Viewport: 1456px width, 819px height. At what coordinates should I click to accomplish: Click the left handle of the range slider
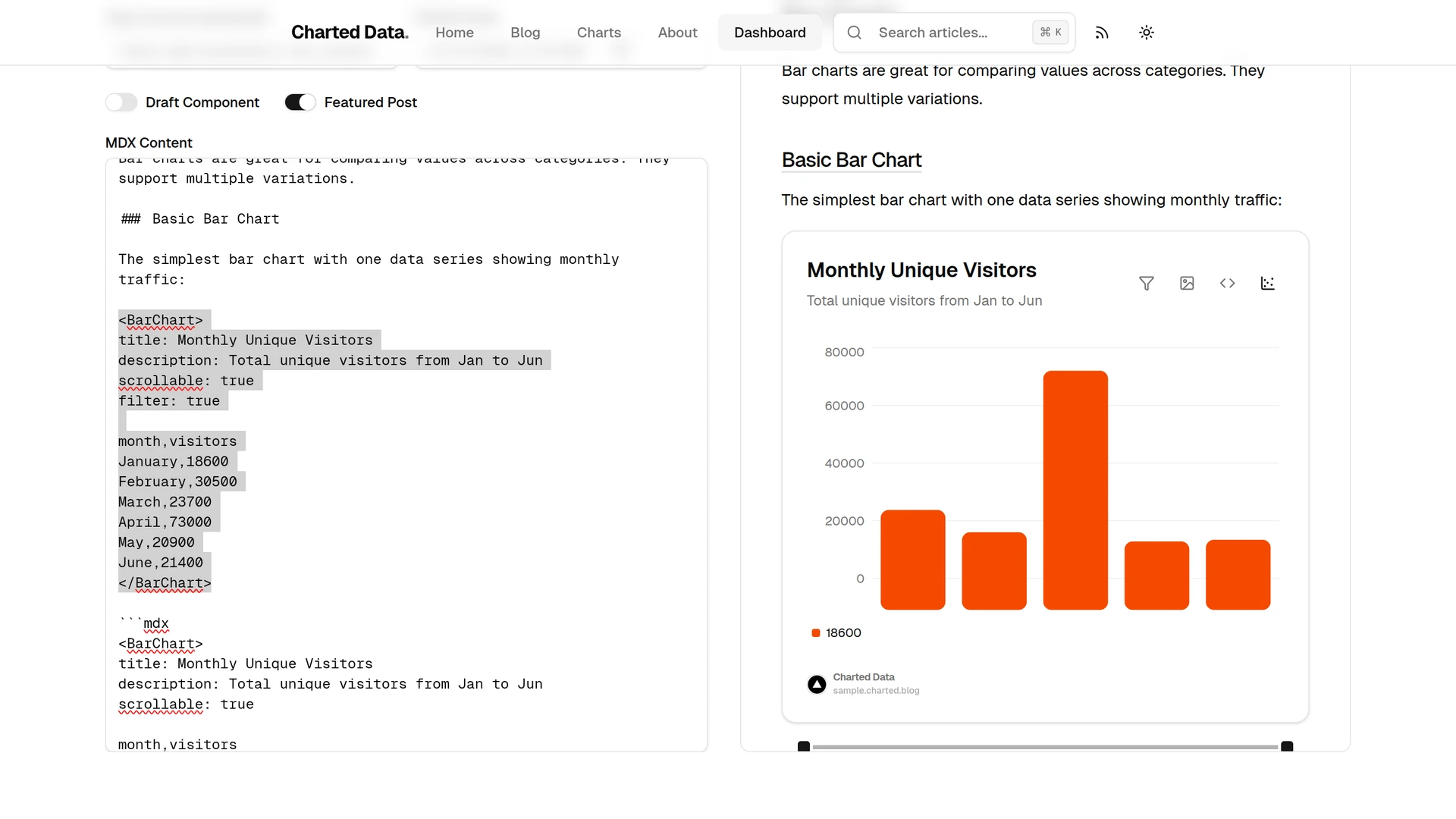pos(804,747)
